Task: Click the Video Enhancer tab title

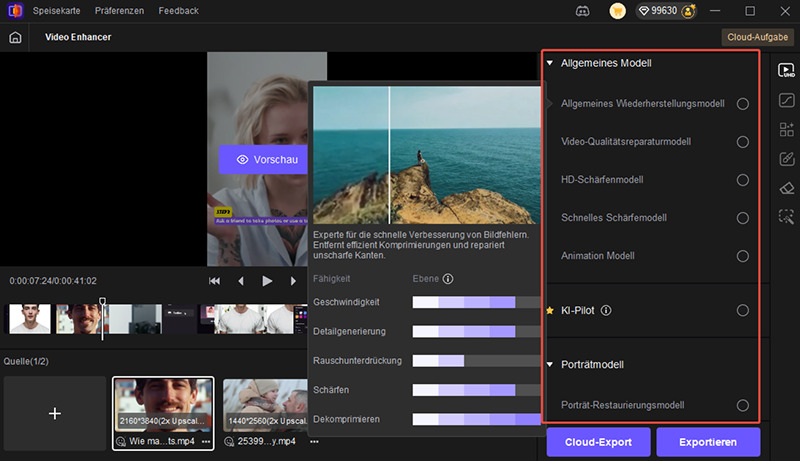Action: pos(78,37)
